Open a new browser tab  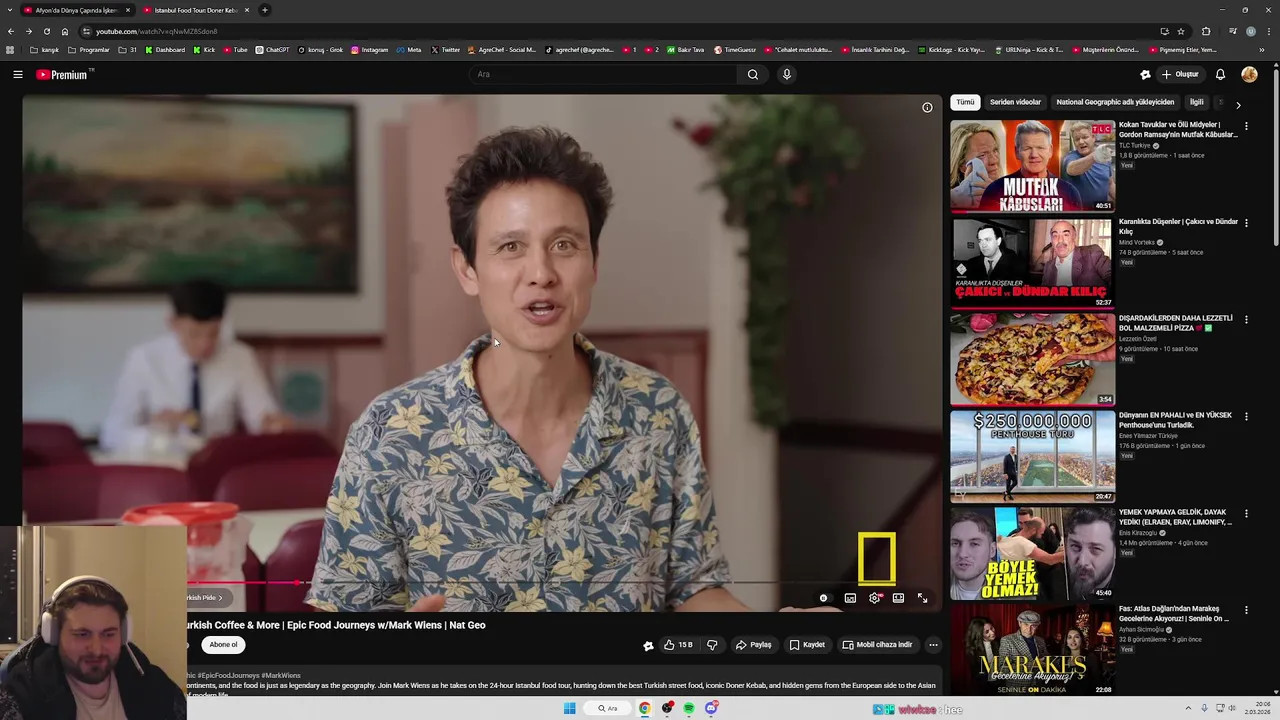265,10
